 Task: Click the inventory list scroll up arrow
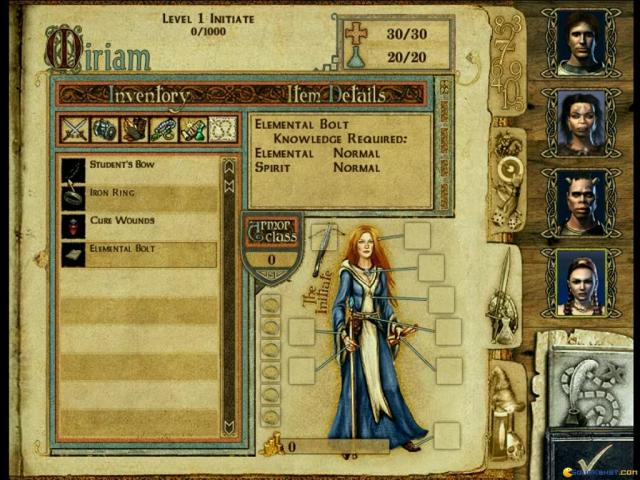pos(229,167)
